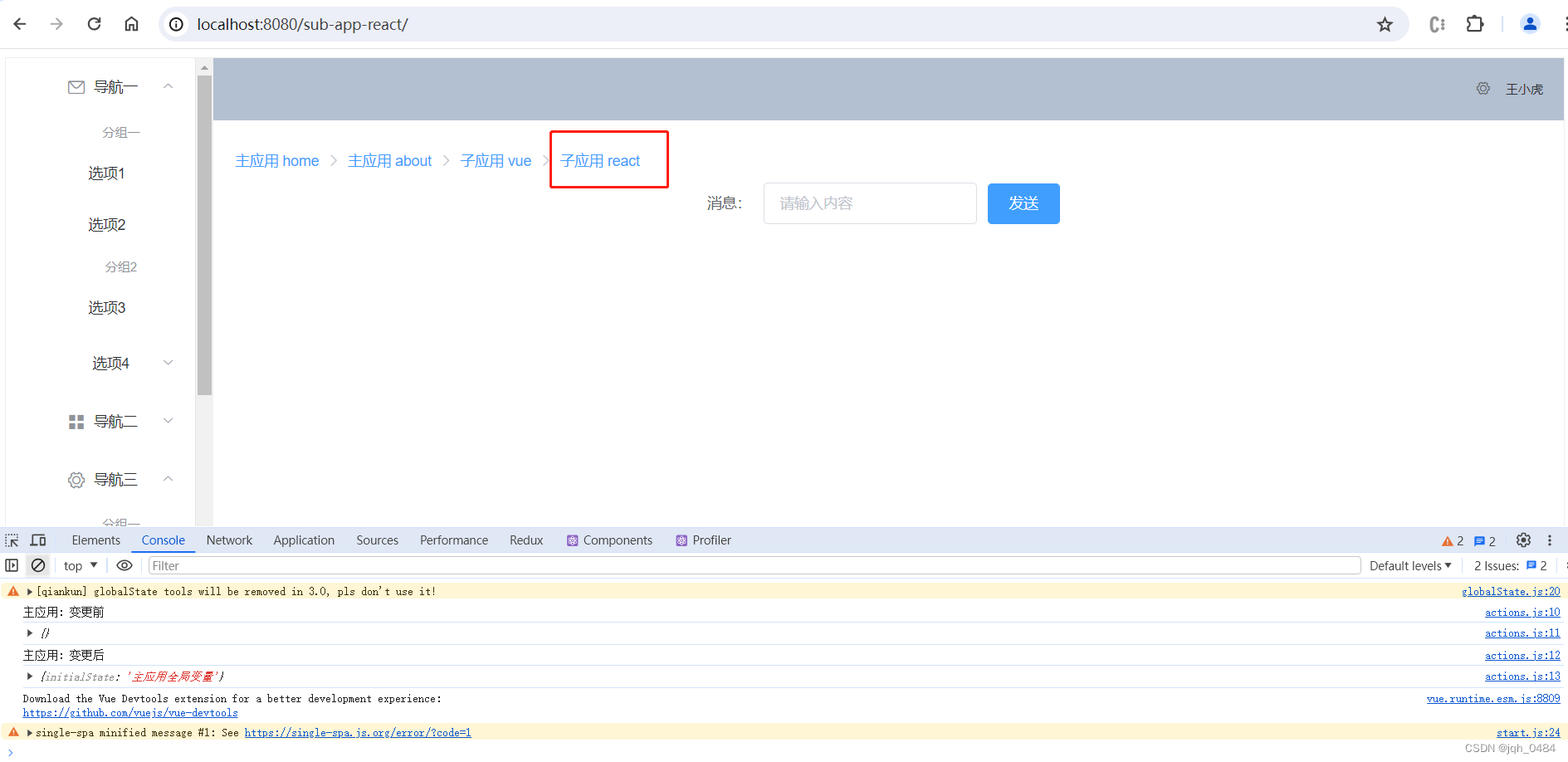
Task: Click the clear console icon
Action: (38, 565)
